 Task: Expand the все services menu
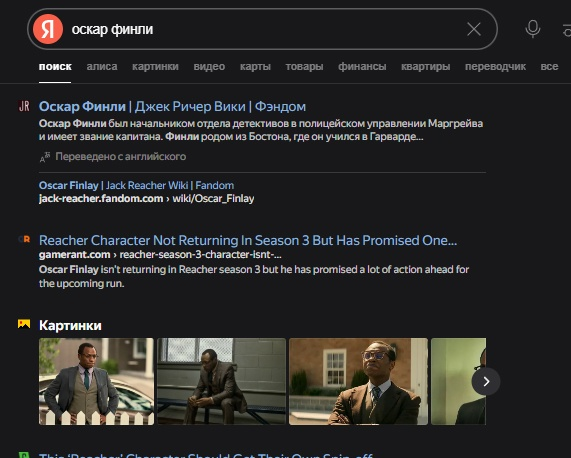tap(549, 67)
